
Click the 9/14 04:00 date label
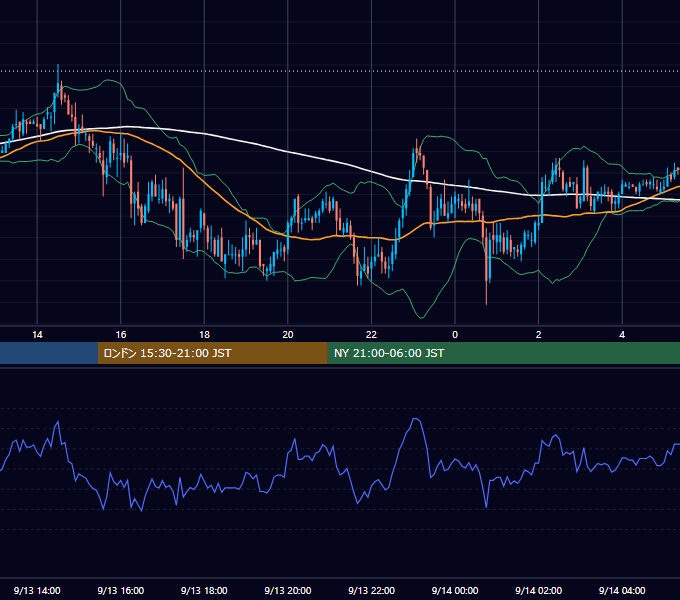click(x=622, y=590)
